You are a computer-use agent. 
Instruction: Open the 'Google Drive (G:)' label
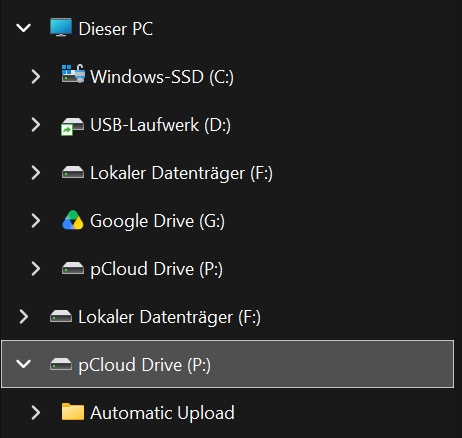[x=157, y=221]
